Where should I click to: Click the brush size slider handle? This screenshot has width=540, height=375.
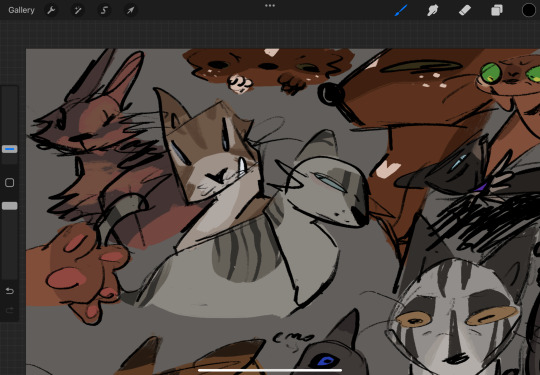click(10, 149)
